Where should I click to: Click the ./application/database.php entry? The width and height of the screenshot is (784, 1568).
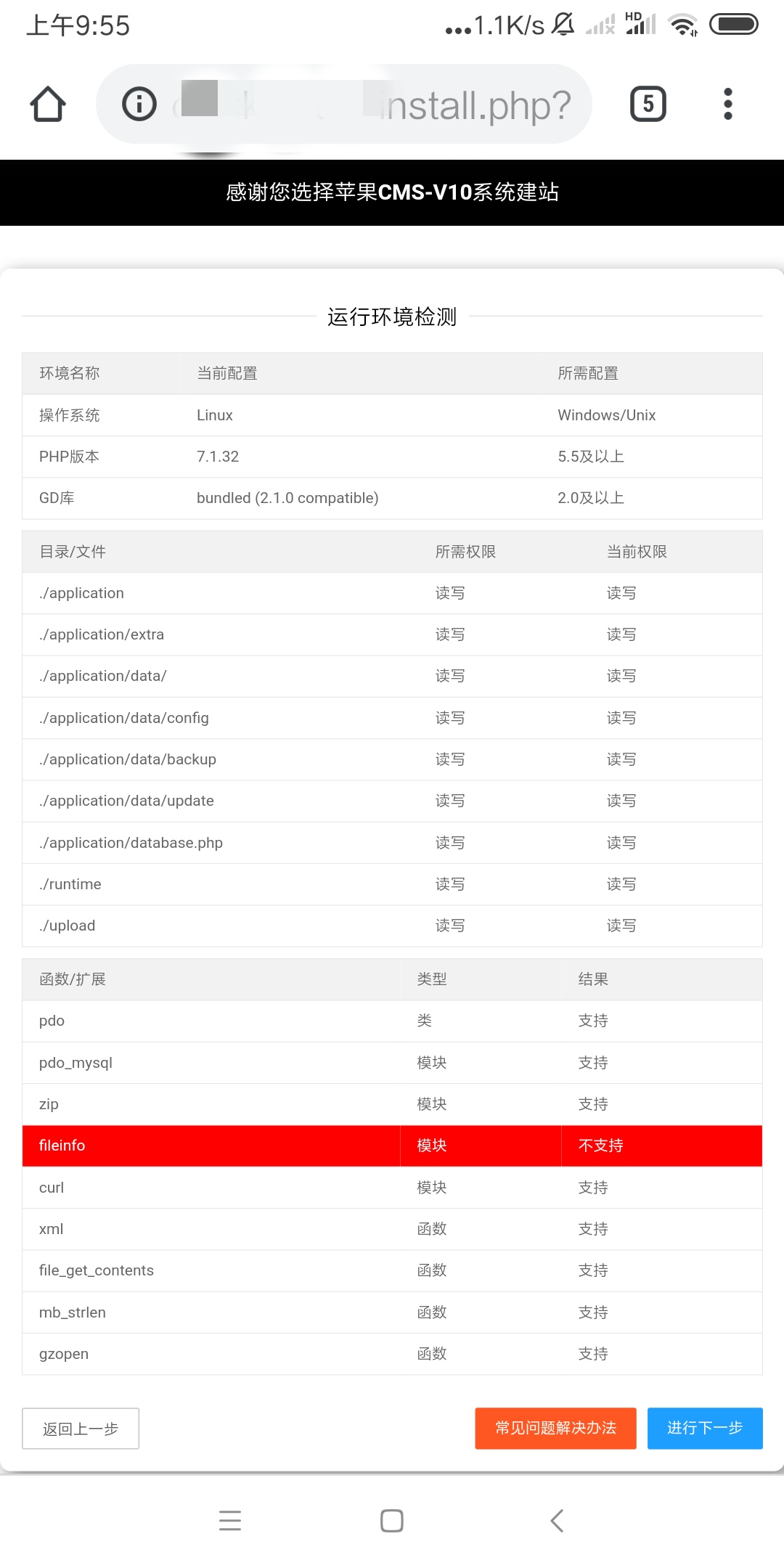(x=131, y=843)
